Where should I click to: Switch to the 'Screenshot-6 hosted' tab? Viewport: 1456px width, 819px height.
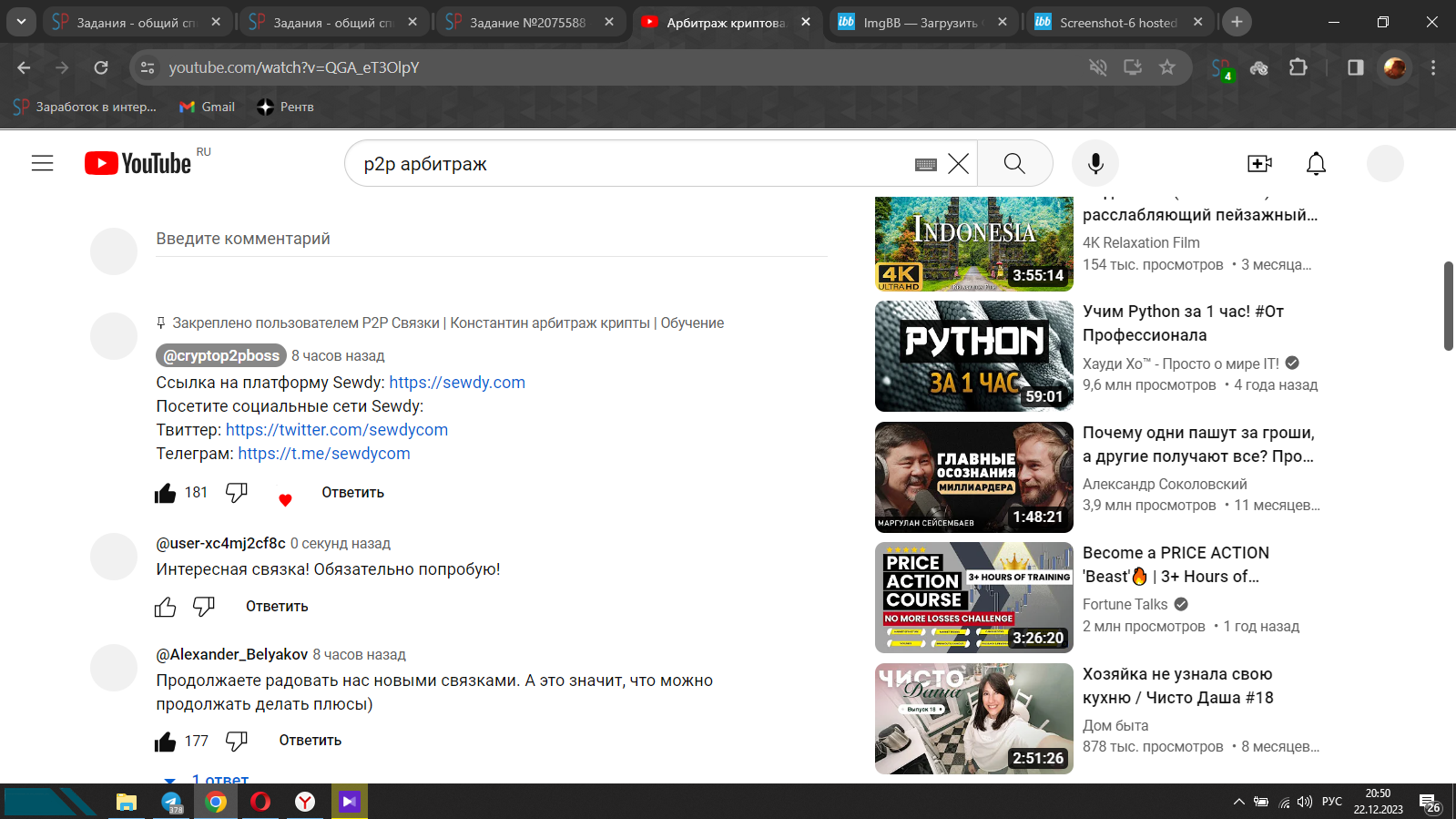point(1117,22)
